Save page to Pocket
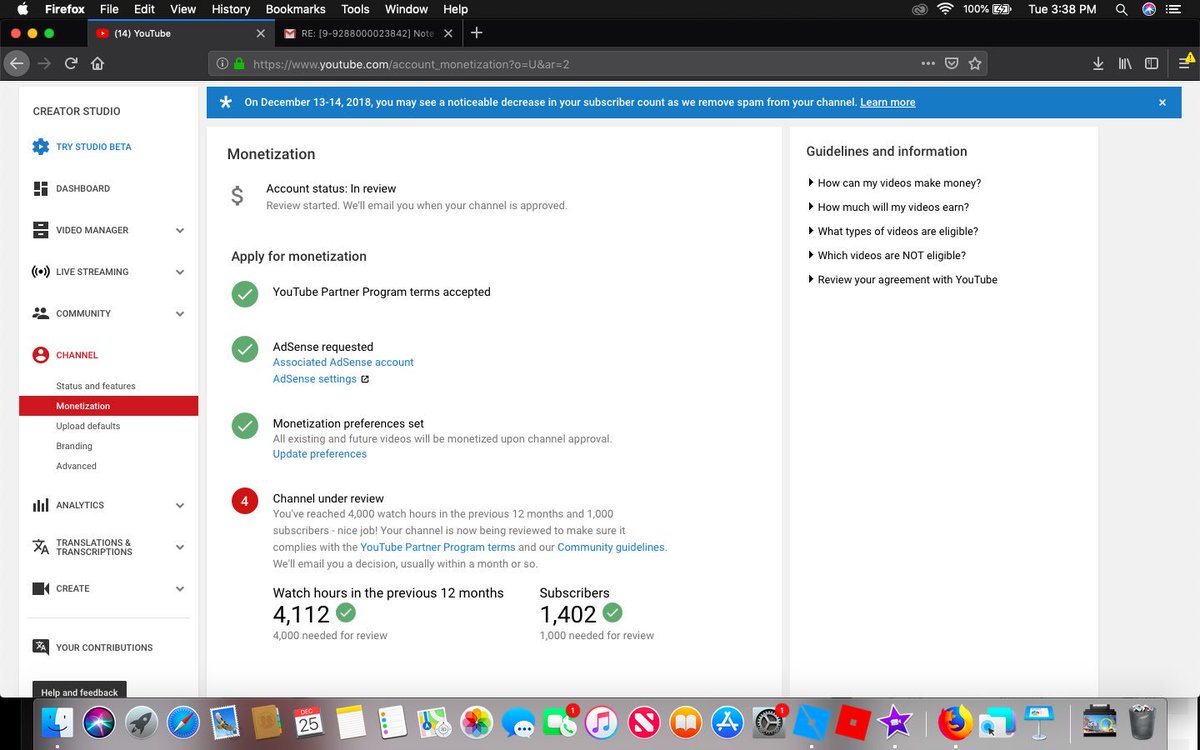This screenshot has height=750, width=1200. tap(952, 63)
